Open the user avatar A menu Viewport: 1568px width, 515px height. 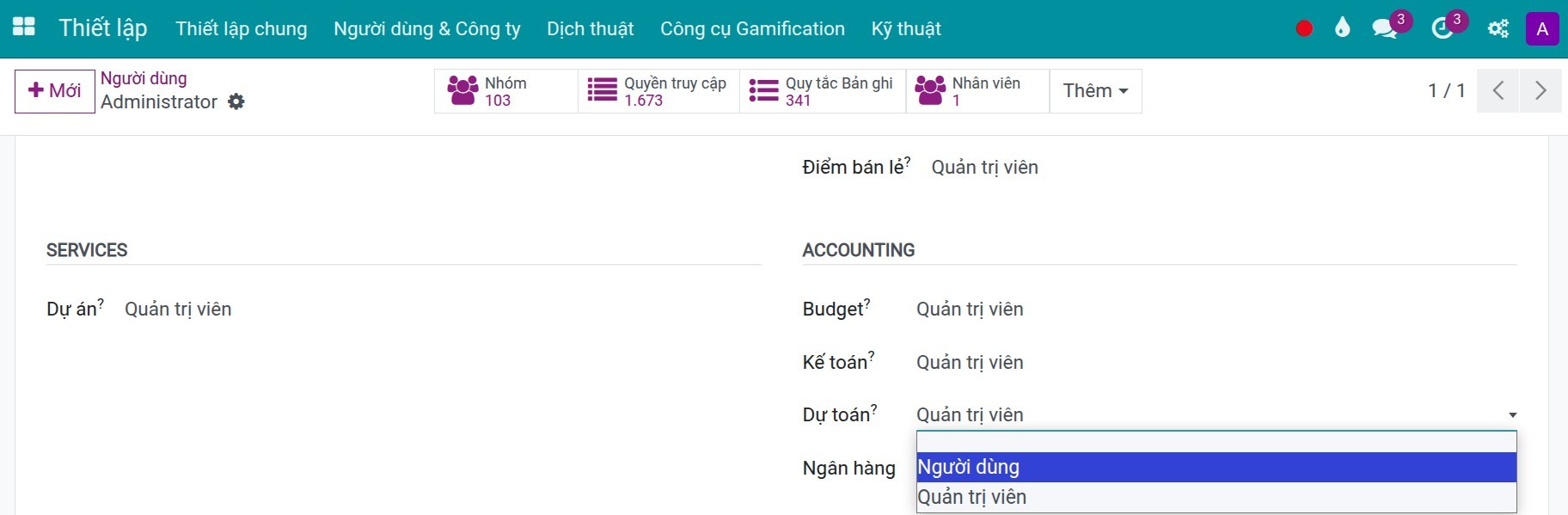pos(1542,28)
